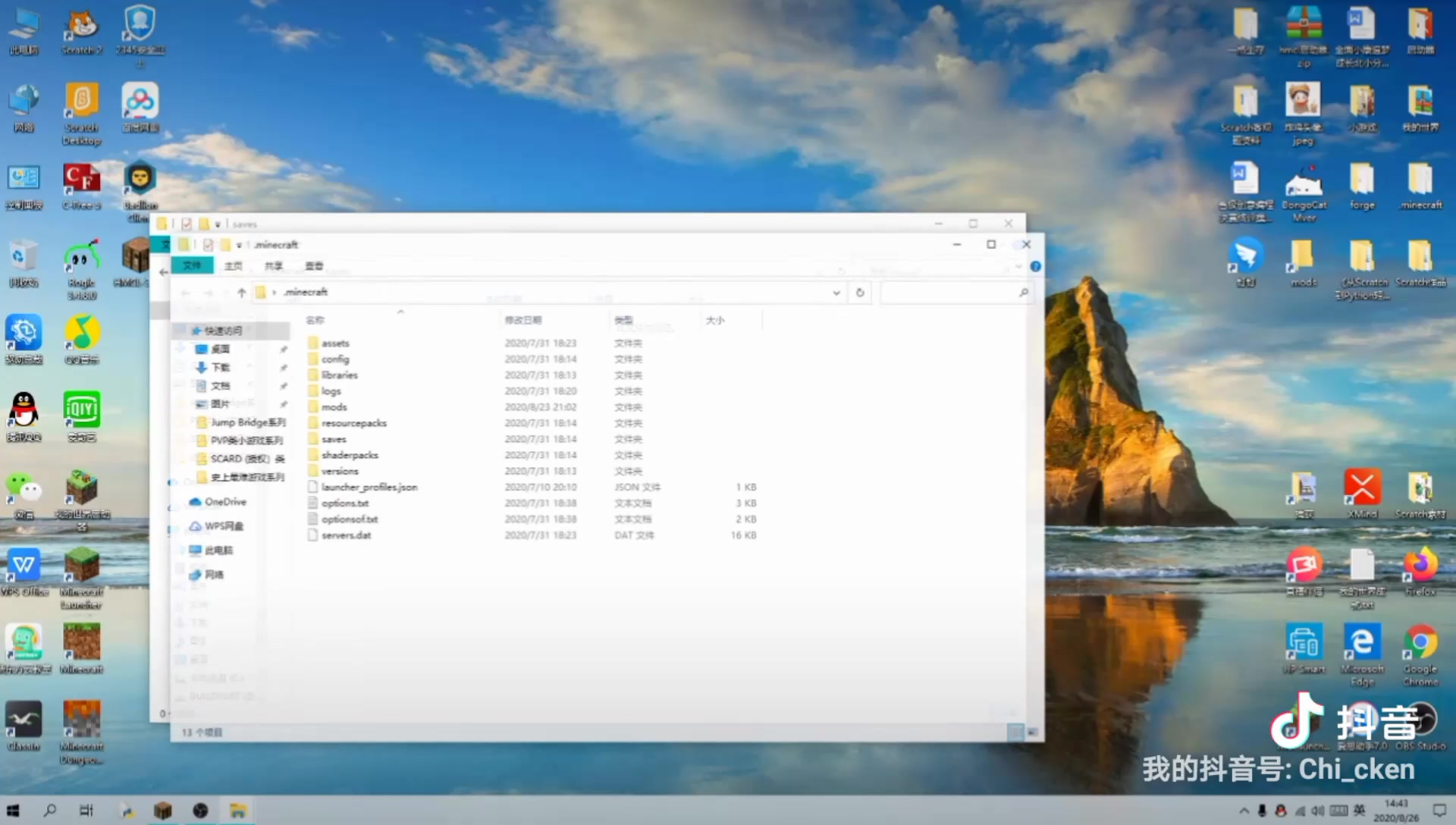The image size is (1456, 825).
Task: Switch to large icons view at bottom-right
Action: point(1032,732)
